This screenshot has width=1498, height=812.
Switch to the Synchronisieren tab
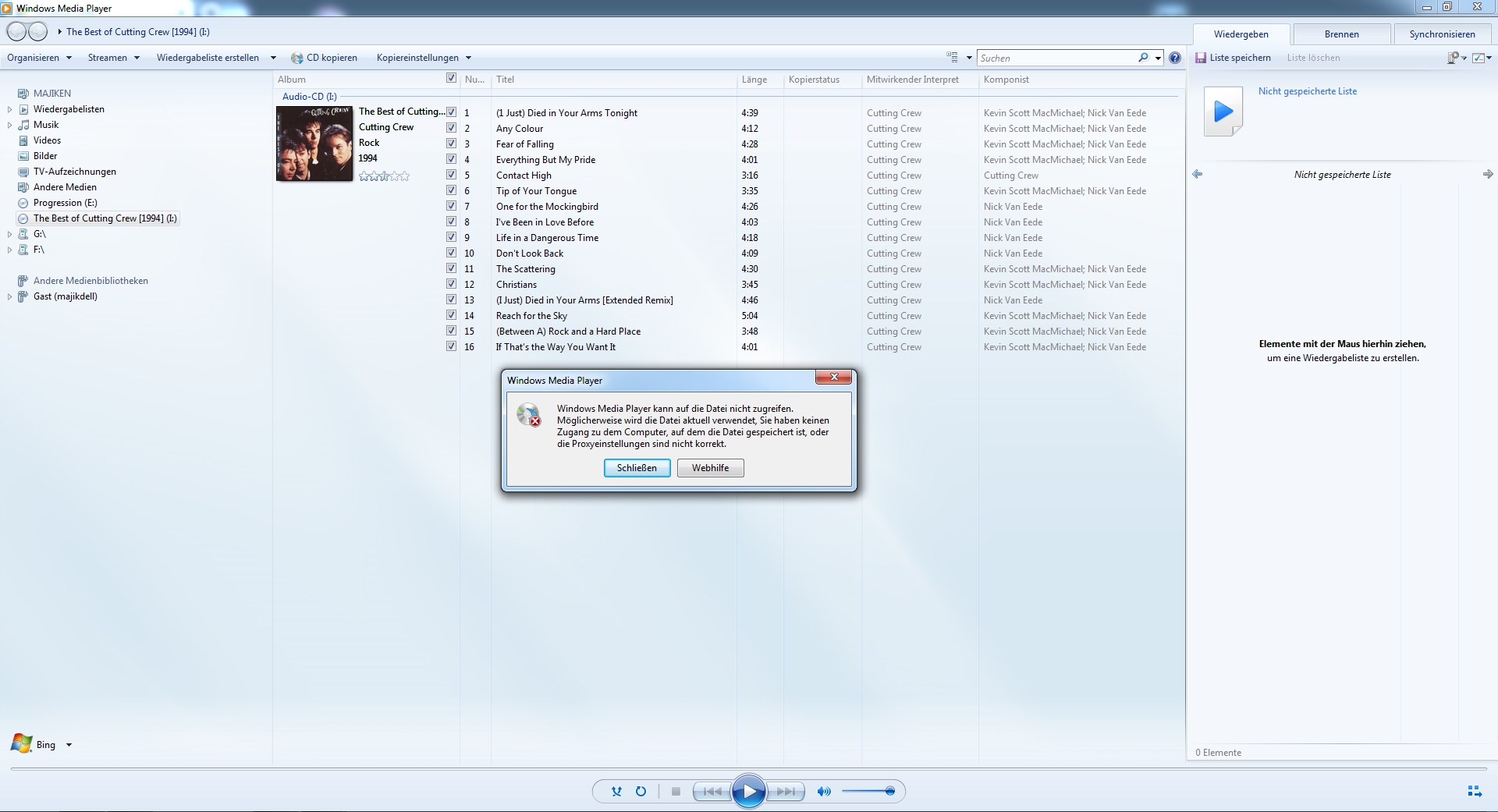[1442, 34]
